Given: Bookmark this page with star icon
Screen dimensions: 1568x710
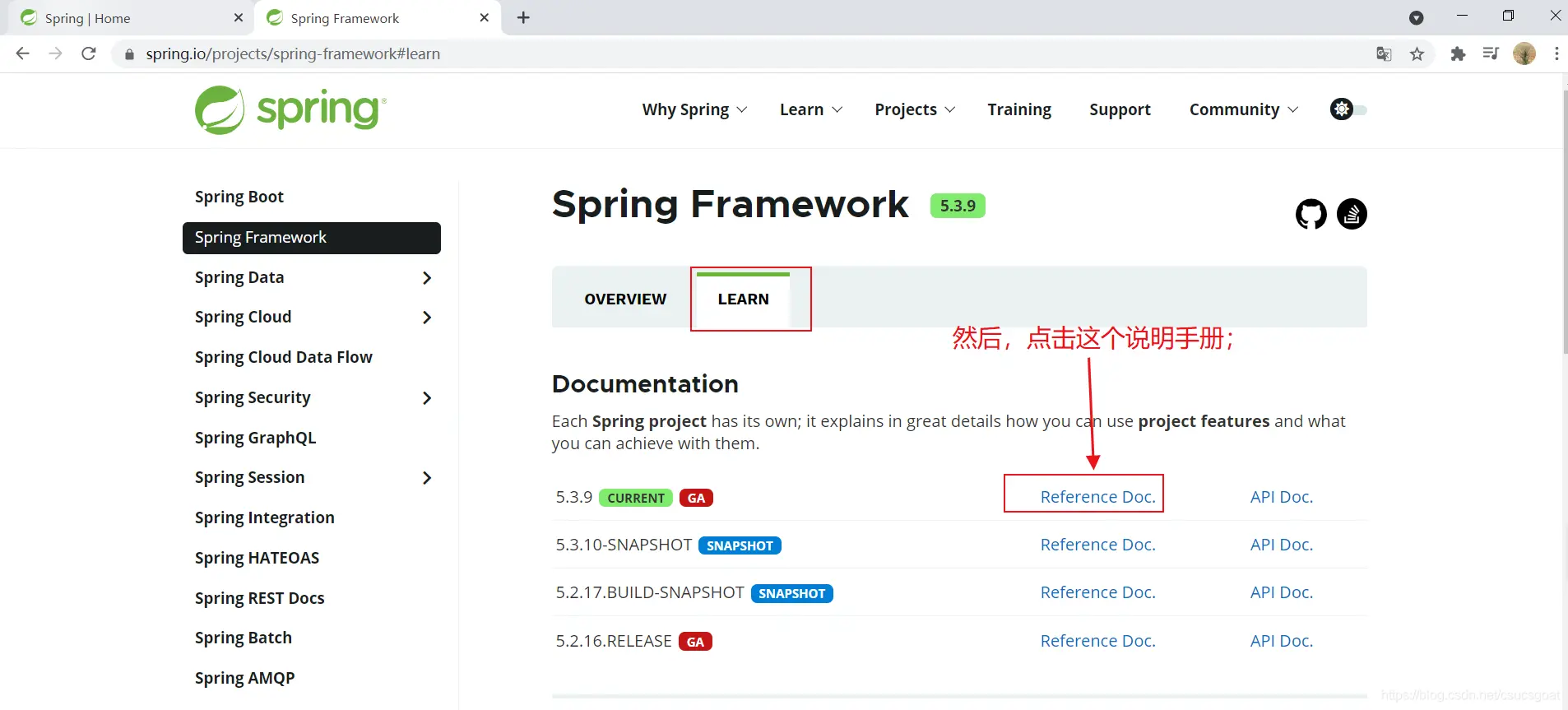Looking at the screenshot, I should click(1417, 54).
